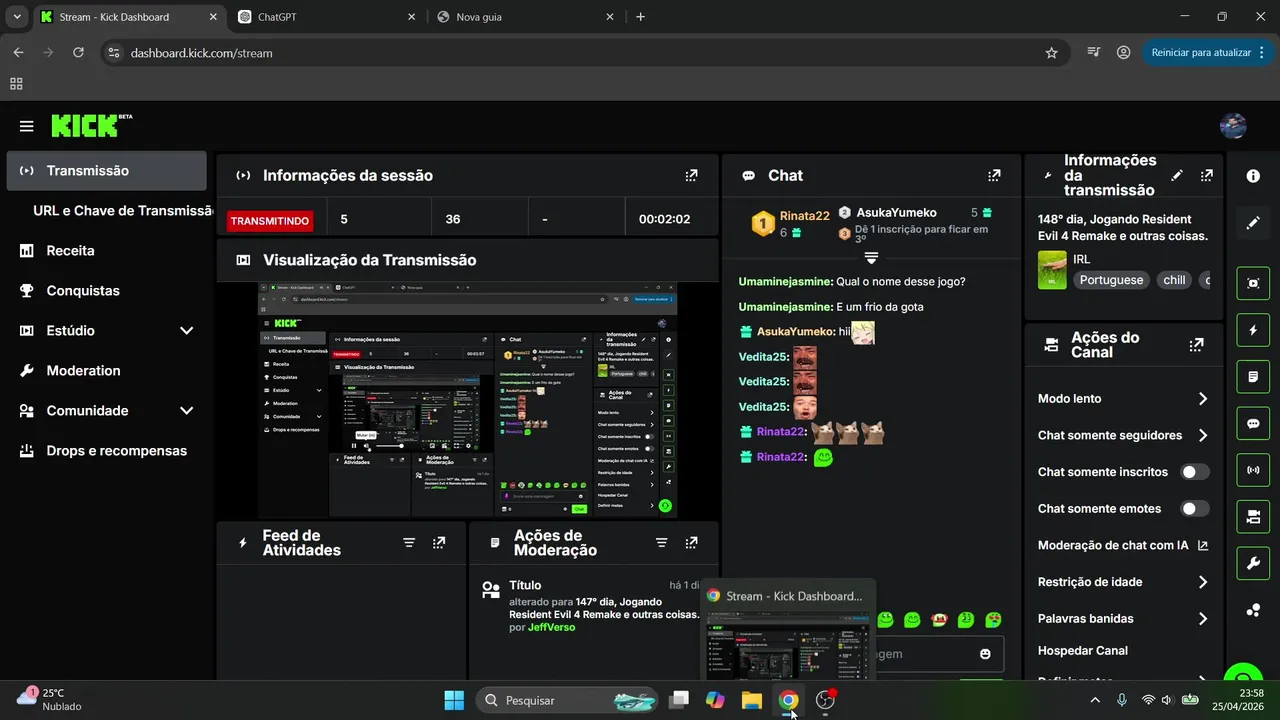Click Hospedar Canal action

pyautogui.click(x=1083, y=650)
